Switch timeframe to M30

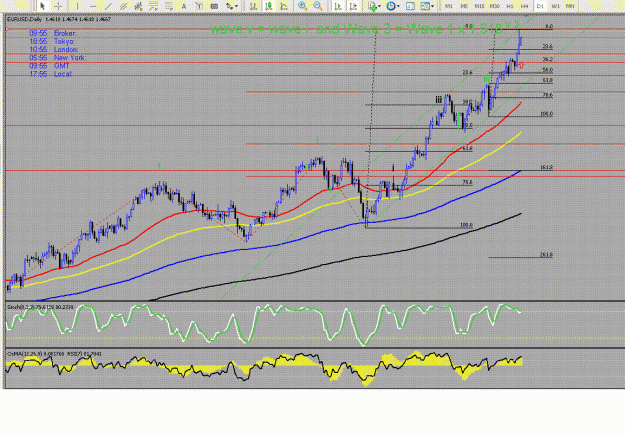pos(494,6)
